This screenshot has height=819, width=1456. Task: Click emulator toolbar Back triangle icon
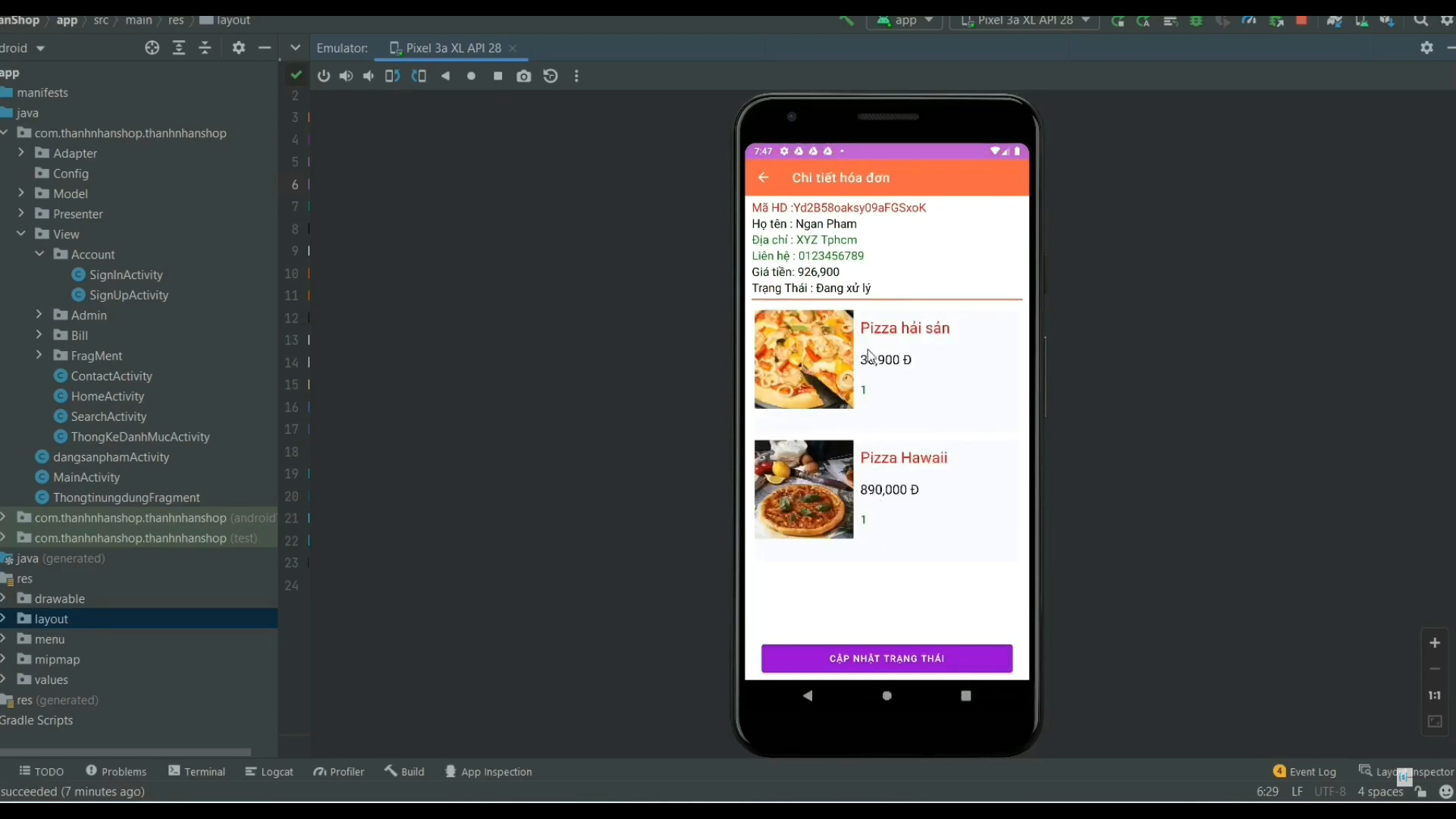(446, 76)
